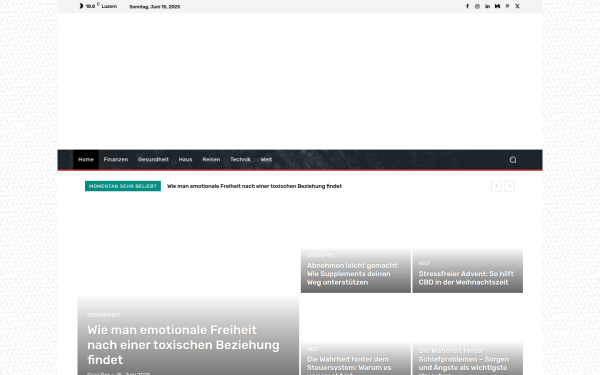Open article 'Die Wahrheit hinter dem Steuersystem'

pos(349,365)
